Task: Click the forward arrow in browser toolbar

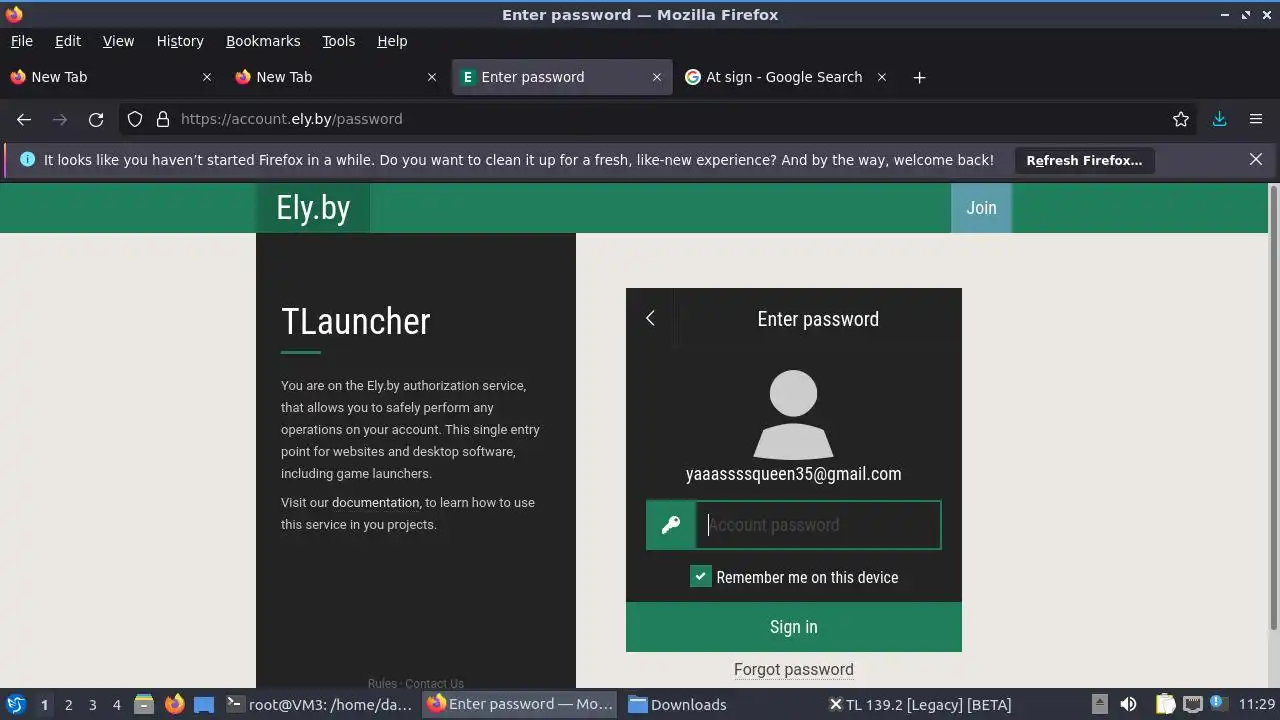Action: coord(60,119)
